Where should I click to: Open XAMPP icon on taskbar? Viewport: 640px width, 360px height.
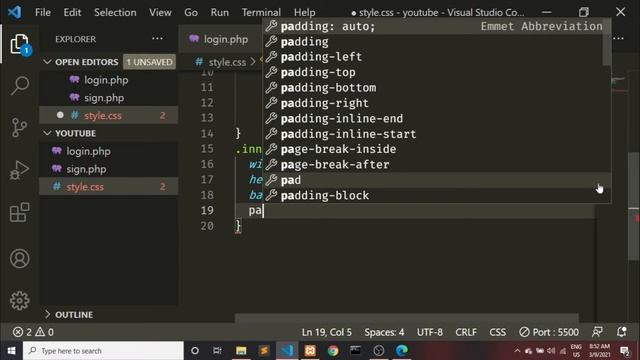pyautogui.click(x=310, y=351)
